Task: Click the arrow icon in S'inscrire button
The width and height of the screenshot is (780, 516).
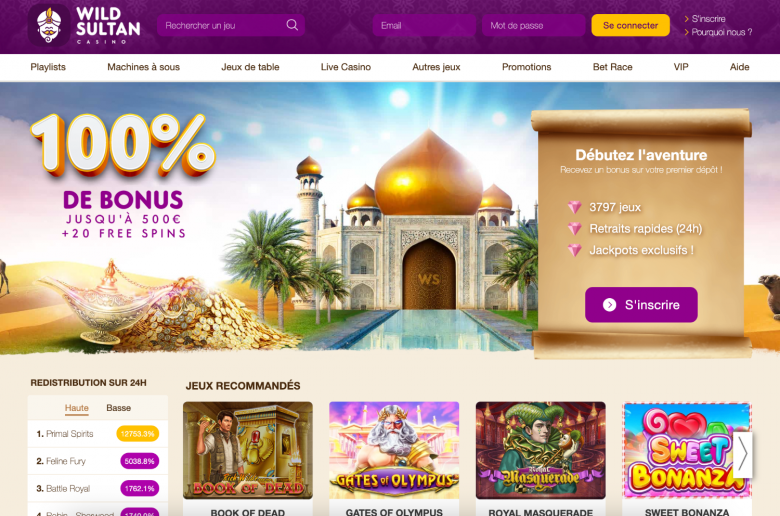Action: [609, 305]
